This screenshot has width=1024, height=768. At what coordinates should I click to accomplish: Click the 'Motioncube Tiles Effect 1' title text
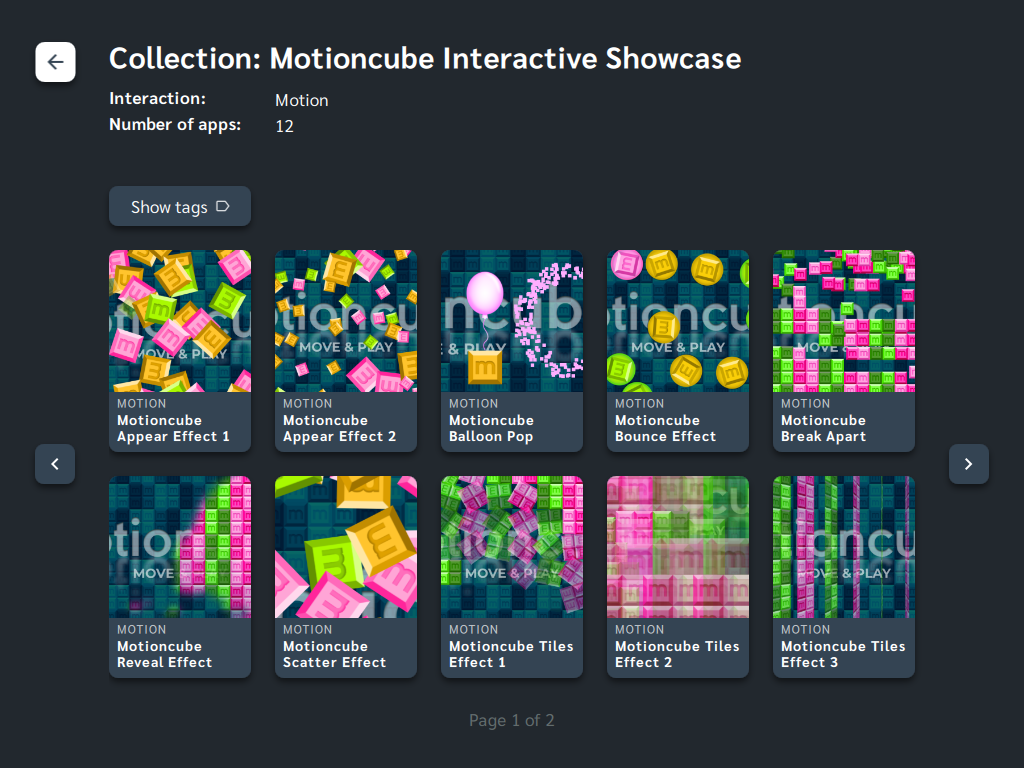[511, 654]
